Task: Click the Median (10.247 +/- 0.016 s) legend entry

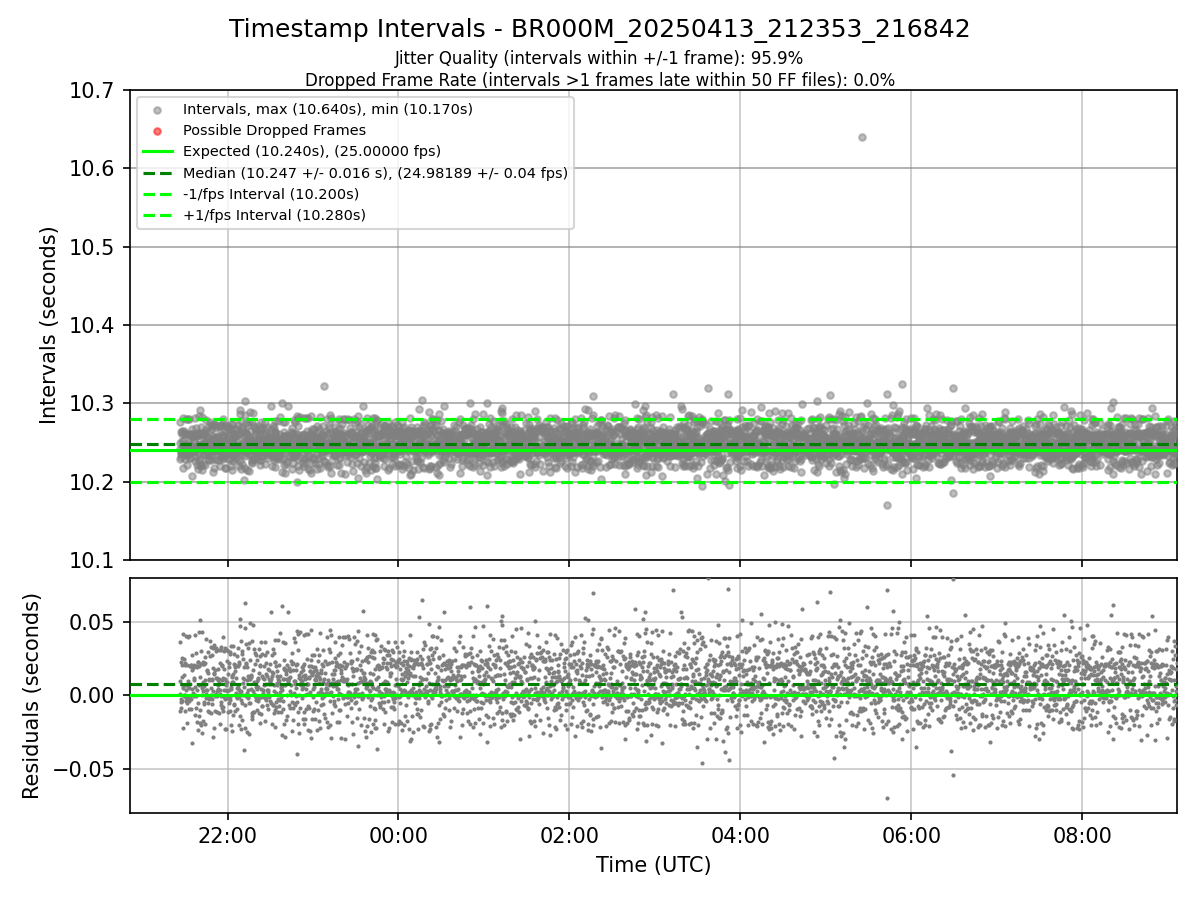Action: click(375, 173)
